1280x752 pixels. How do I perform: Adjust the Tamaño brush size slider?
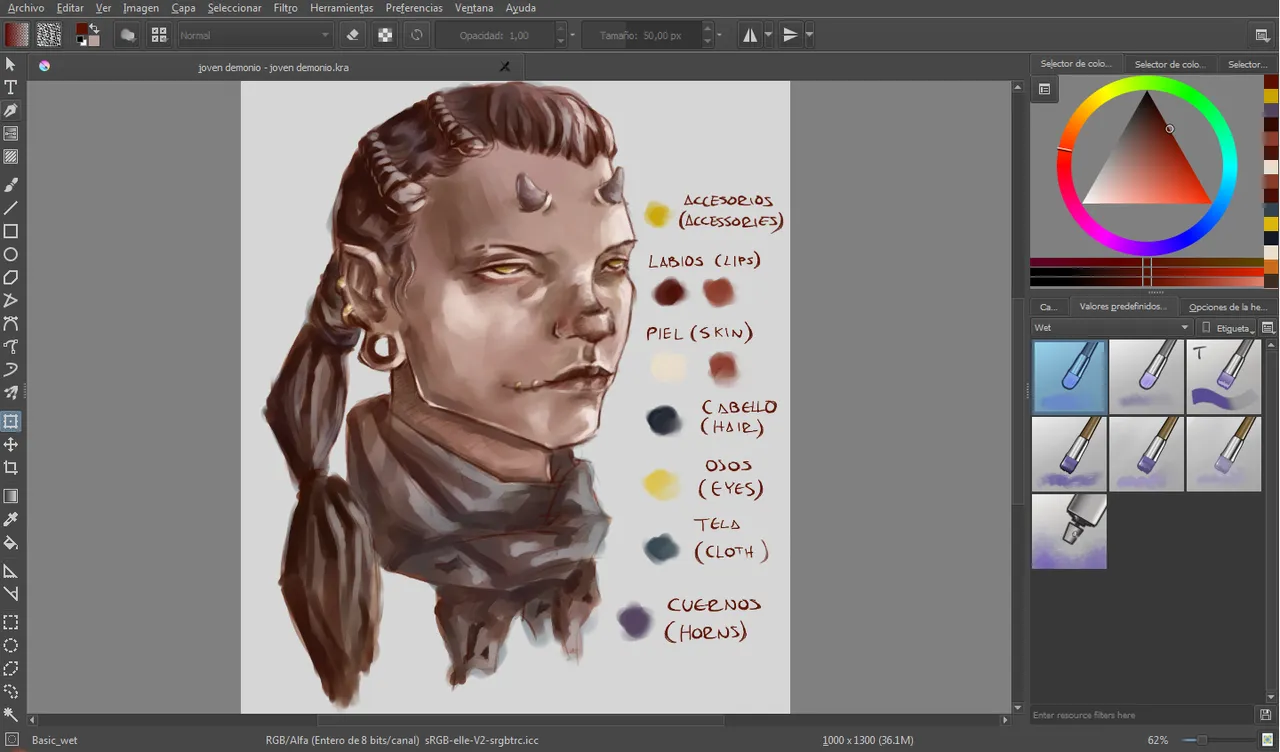click(640, 35)
